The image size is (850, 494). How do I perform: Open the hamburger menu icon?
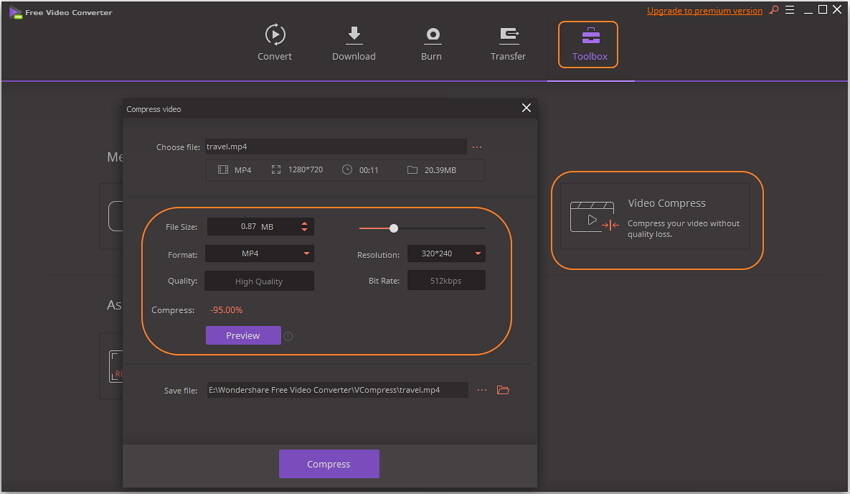click(790, 10)
